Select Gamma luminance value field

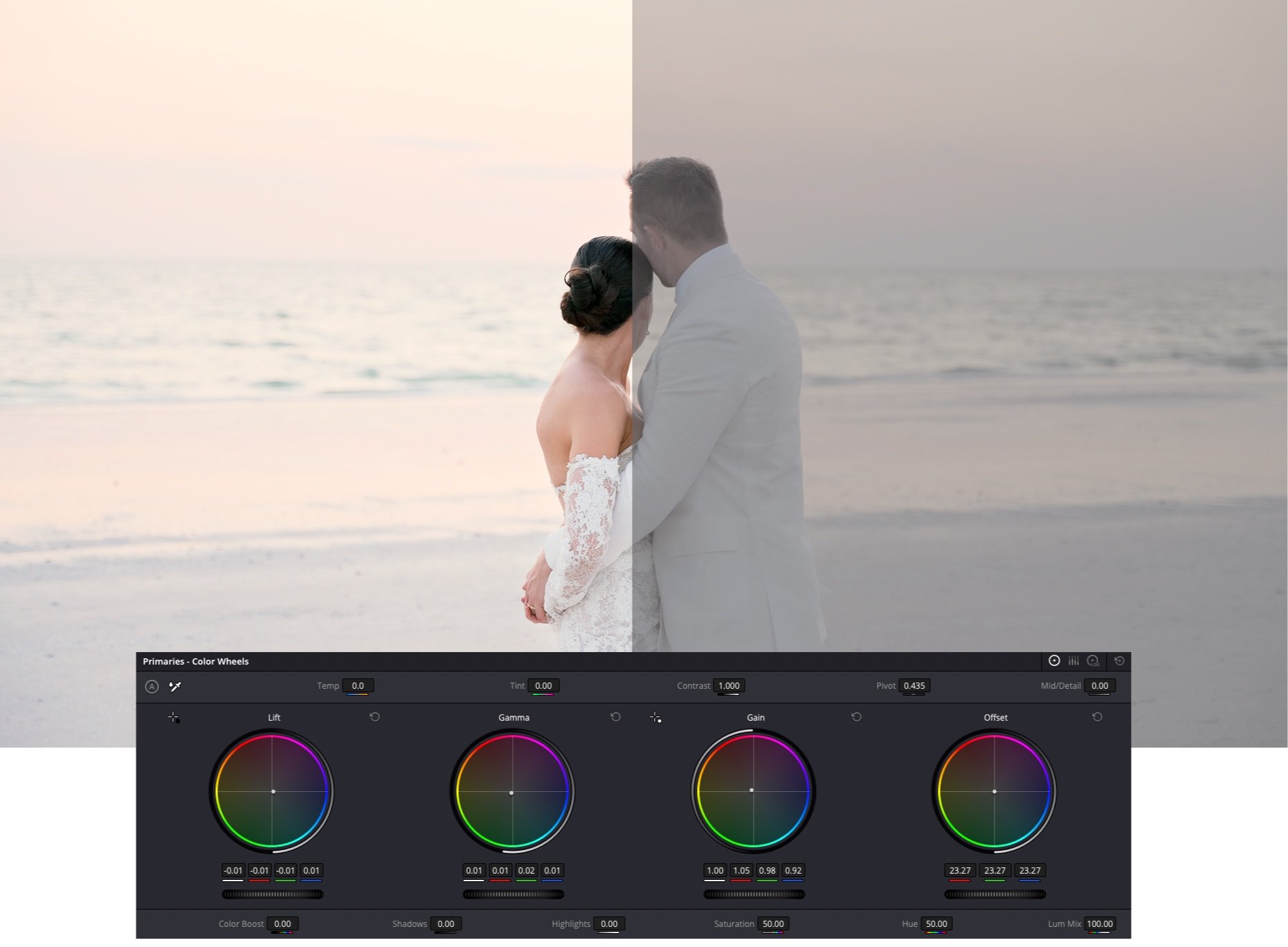pos(474,871)
